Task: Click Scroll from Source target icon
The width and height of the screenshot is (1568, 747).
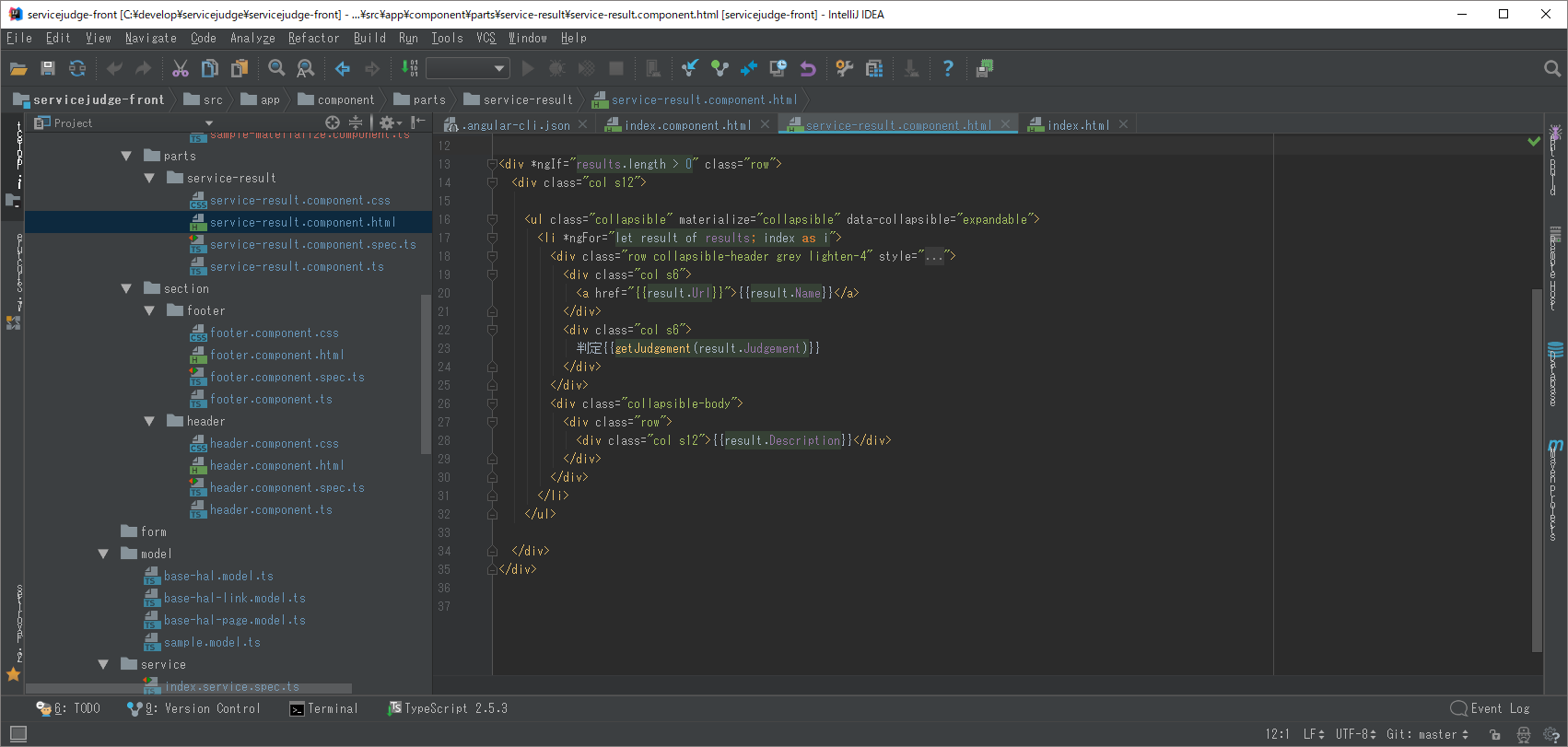Action: [x=333, y=123]
